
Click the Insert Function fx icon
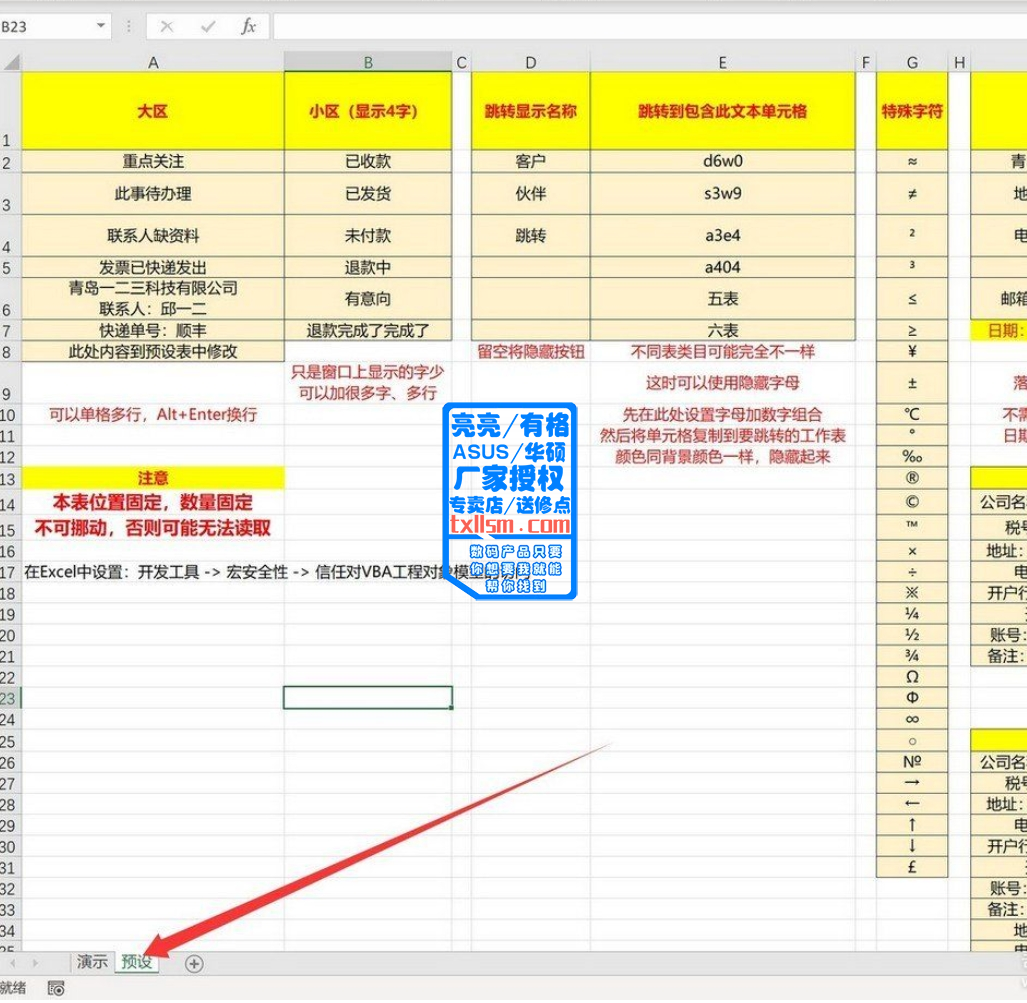(x=248, y=27)
